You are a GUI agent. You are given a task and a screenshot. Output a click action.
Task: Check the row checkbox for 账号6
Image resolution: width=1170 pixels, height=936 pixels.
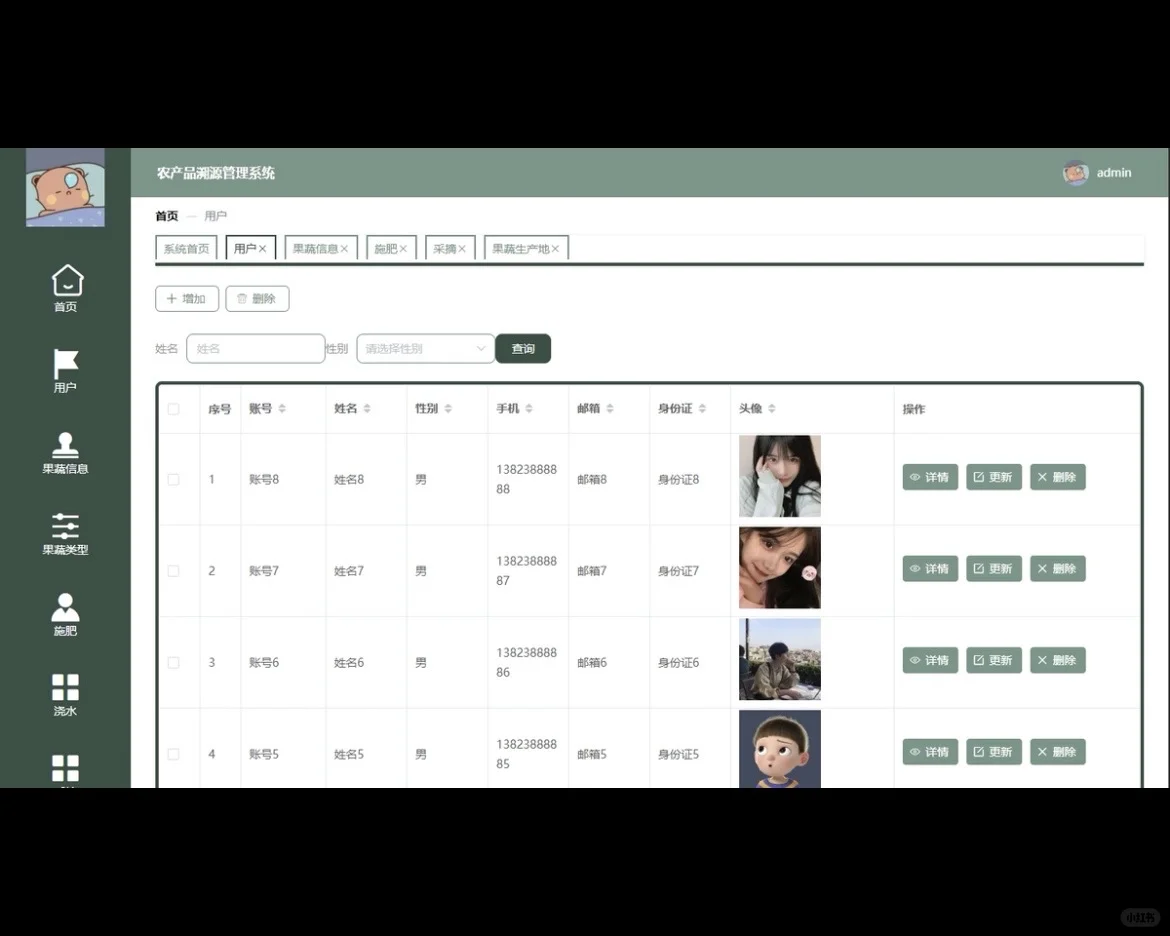(x=174, y=663)
